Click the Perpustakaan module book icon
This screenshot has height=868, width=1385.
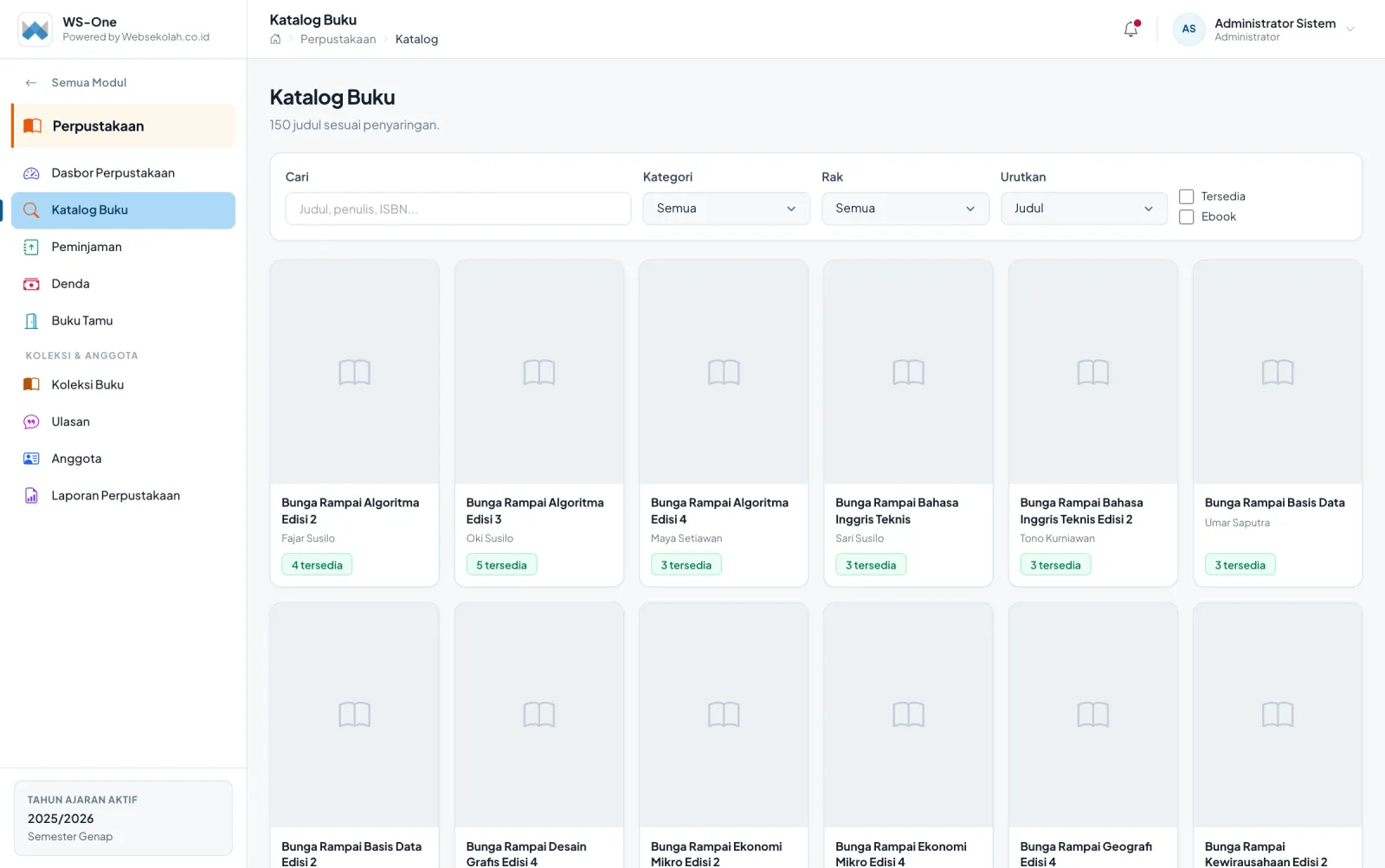(x=33, y=126)
